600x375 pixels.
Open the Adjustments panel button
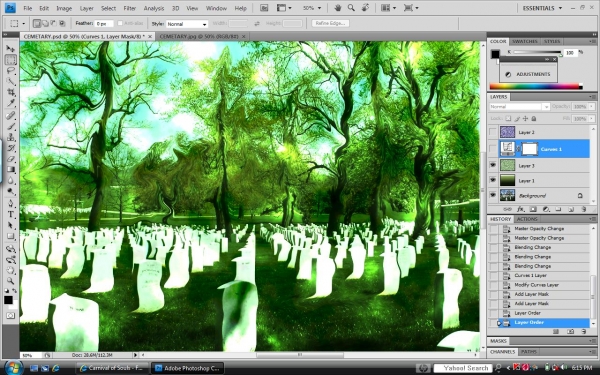click(528, 74)
